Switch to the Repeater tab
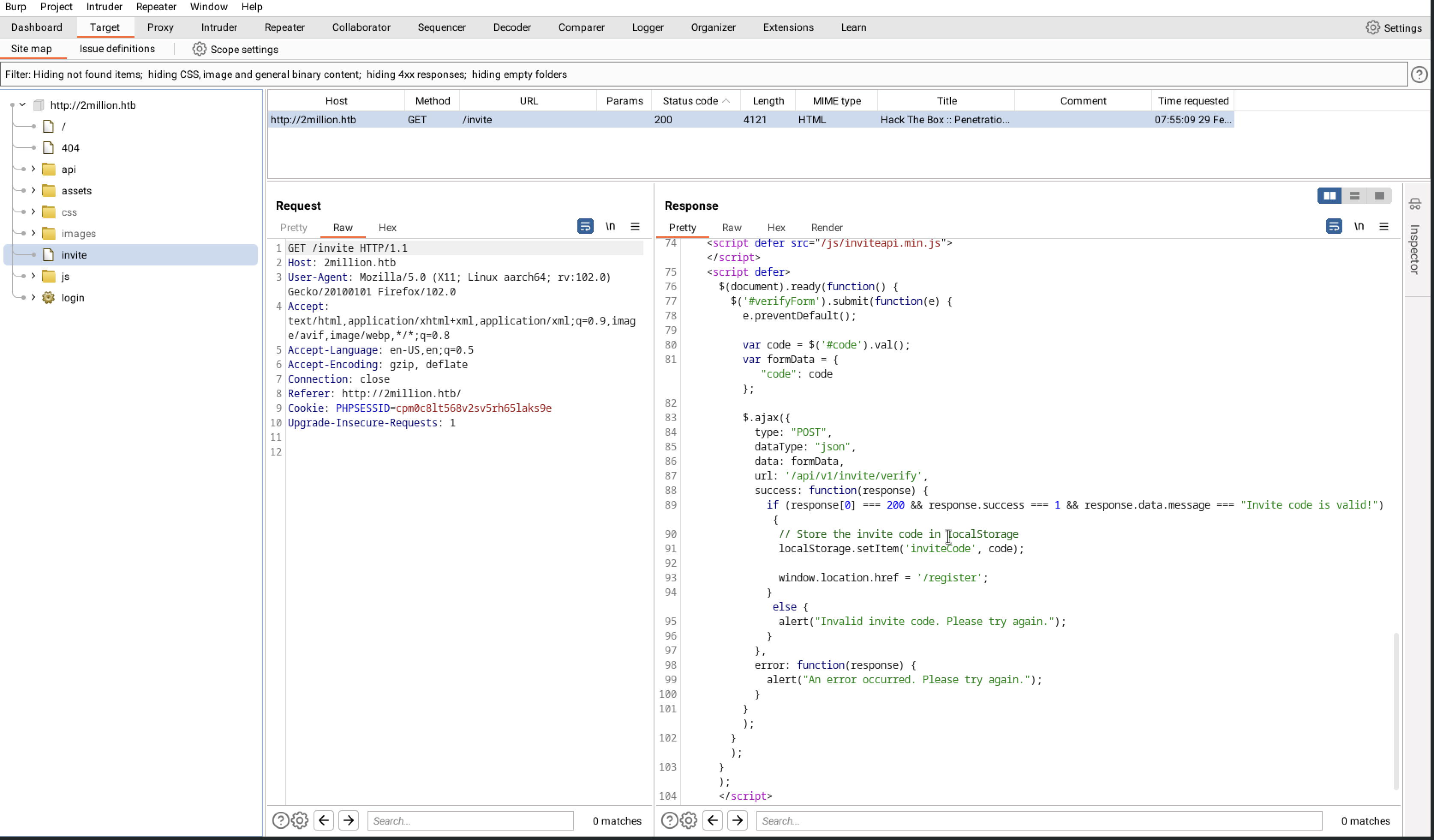The image size is (1434, 840). tap(284, 27)
